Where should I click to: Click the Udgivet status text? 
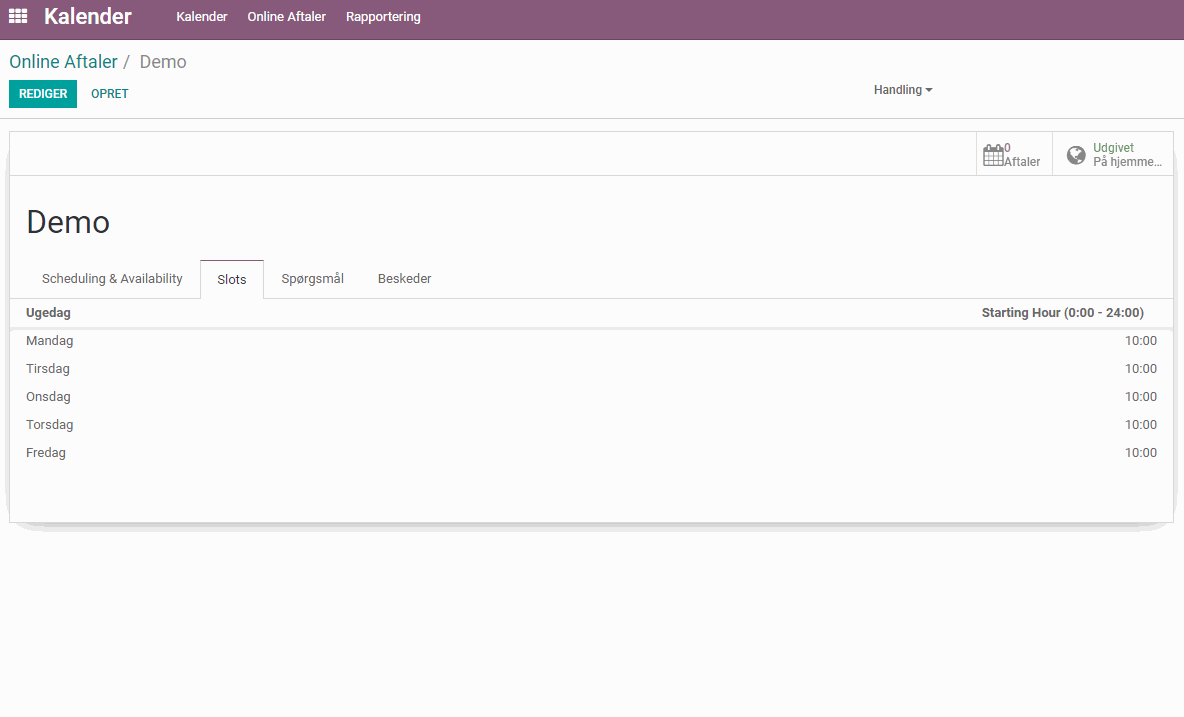click(x=1113, y=148)
